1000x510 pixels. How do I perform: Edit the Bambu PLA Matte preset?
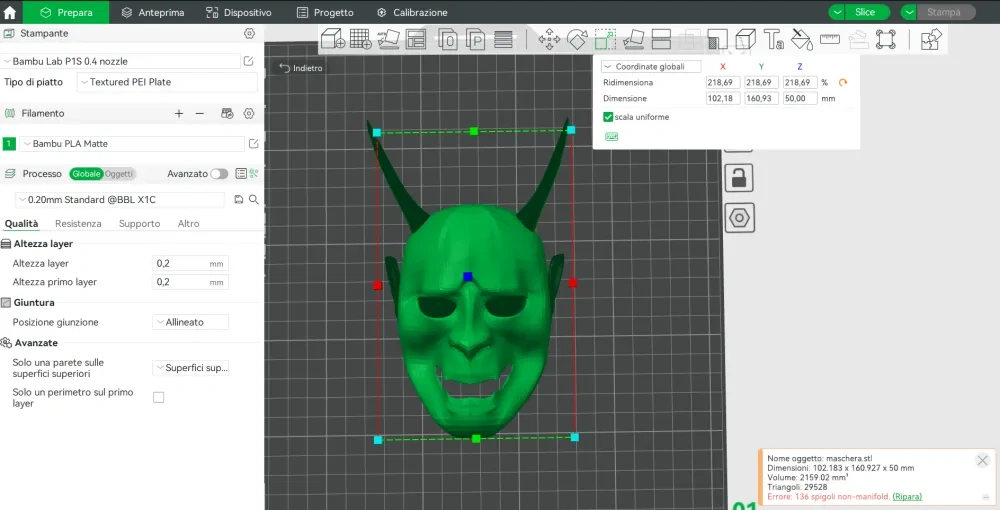[253, 143]
